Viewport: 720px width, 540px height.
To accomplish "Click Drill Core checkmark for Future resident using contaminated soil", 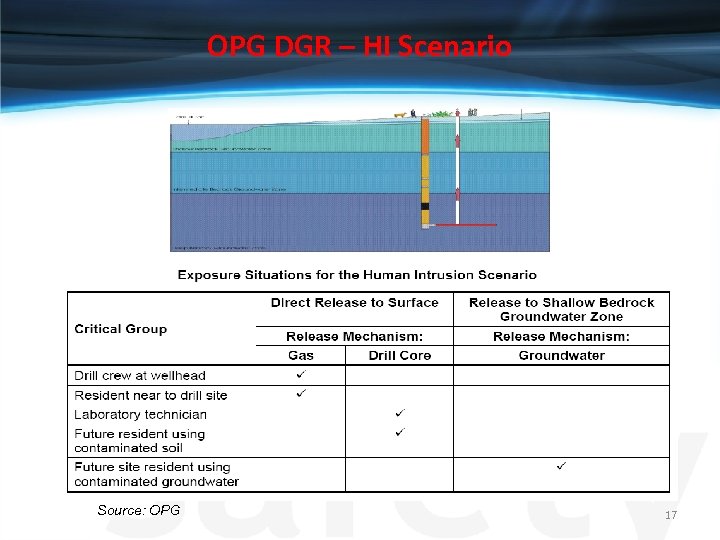I will (400, 432).
